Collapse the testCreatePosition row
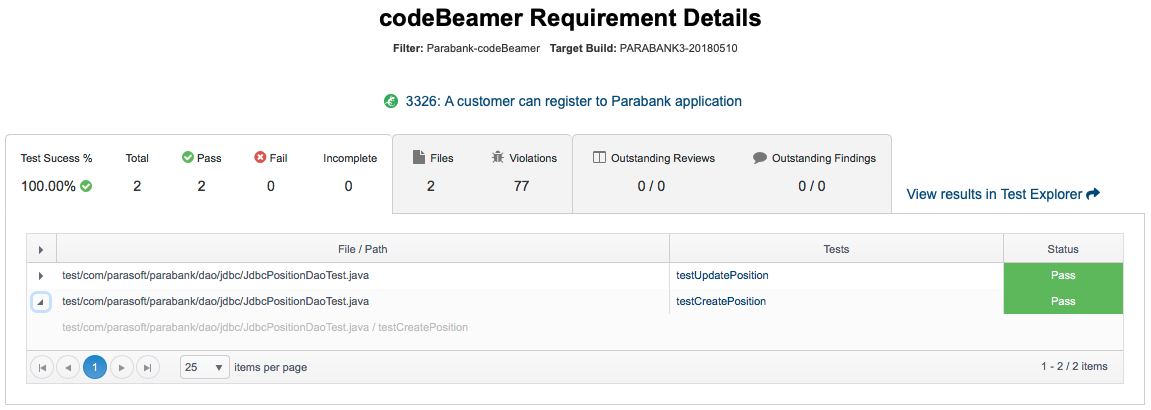 (41, 301)
